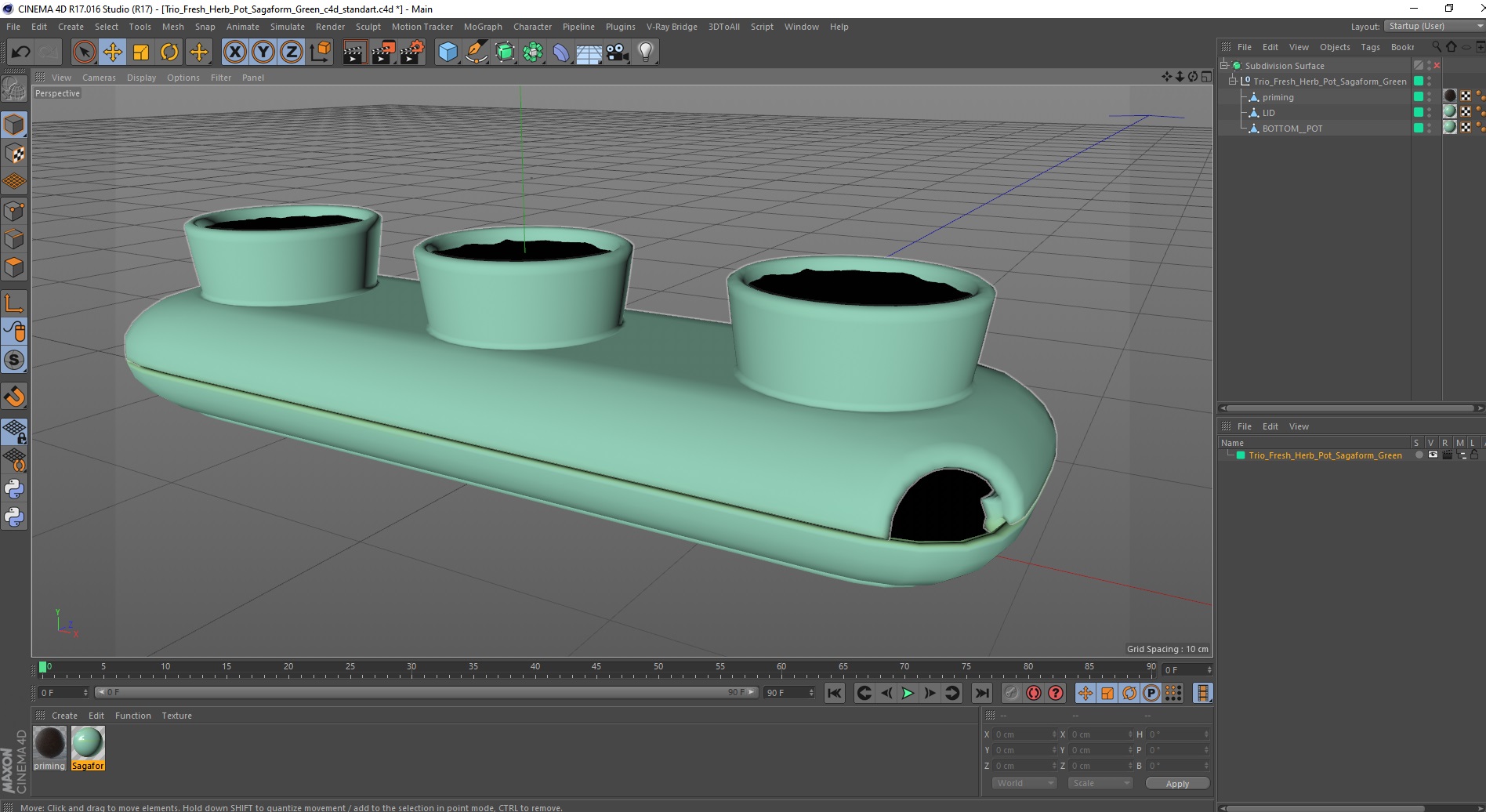Screen dimensions: 1486x812
Task: Select the BOTTOM__POT object
Action: (x=1292, y=129)
